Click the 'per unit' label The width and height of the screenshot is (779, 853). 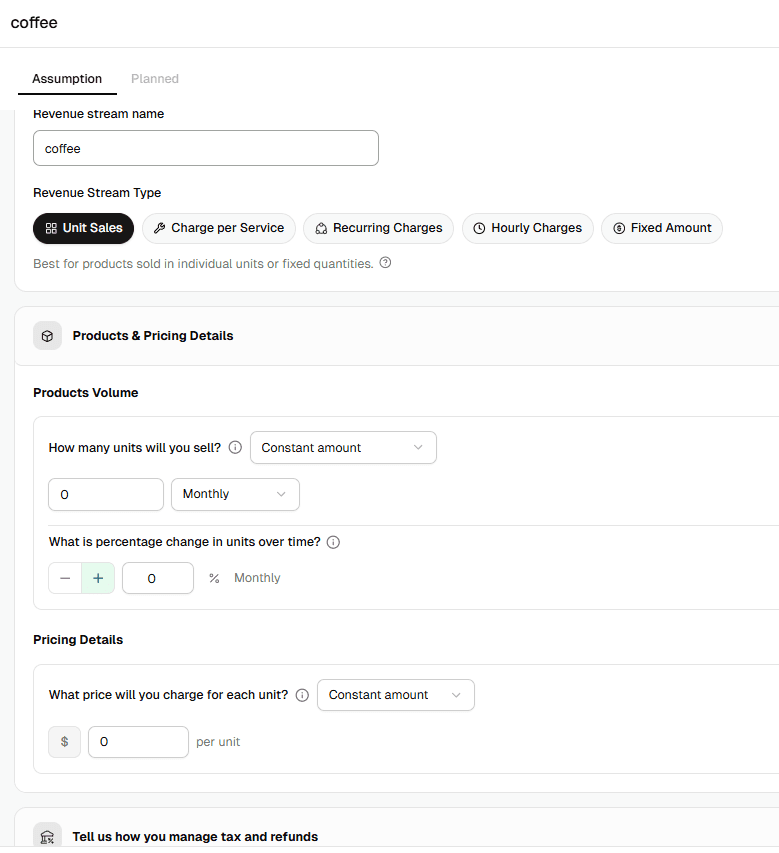(218, 742)
